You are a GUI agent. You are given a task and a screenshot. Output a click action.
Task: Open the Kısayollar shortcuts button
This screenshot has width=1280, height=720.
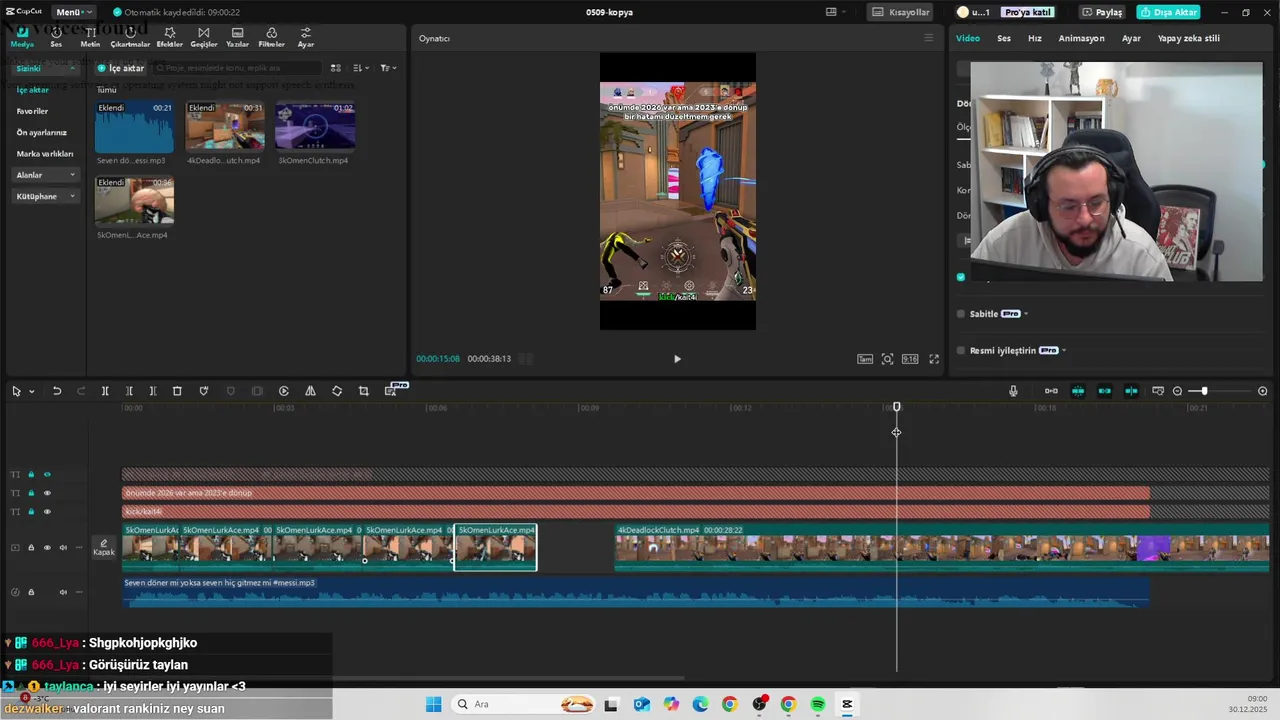pos(901,12)
